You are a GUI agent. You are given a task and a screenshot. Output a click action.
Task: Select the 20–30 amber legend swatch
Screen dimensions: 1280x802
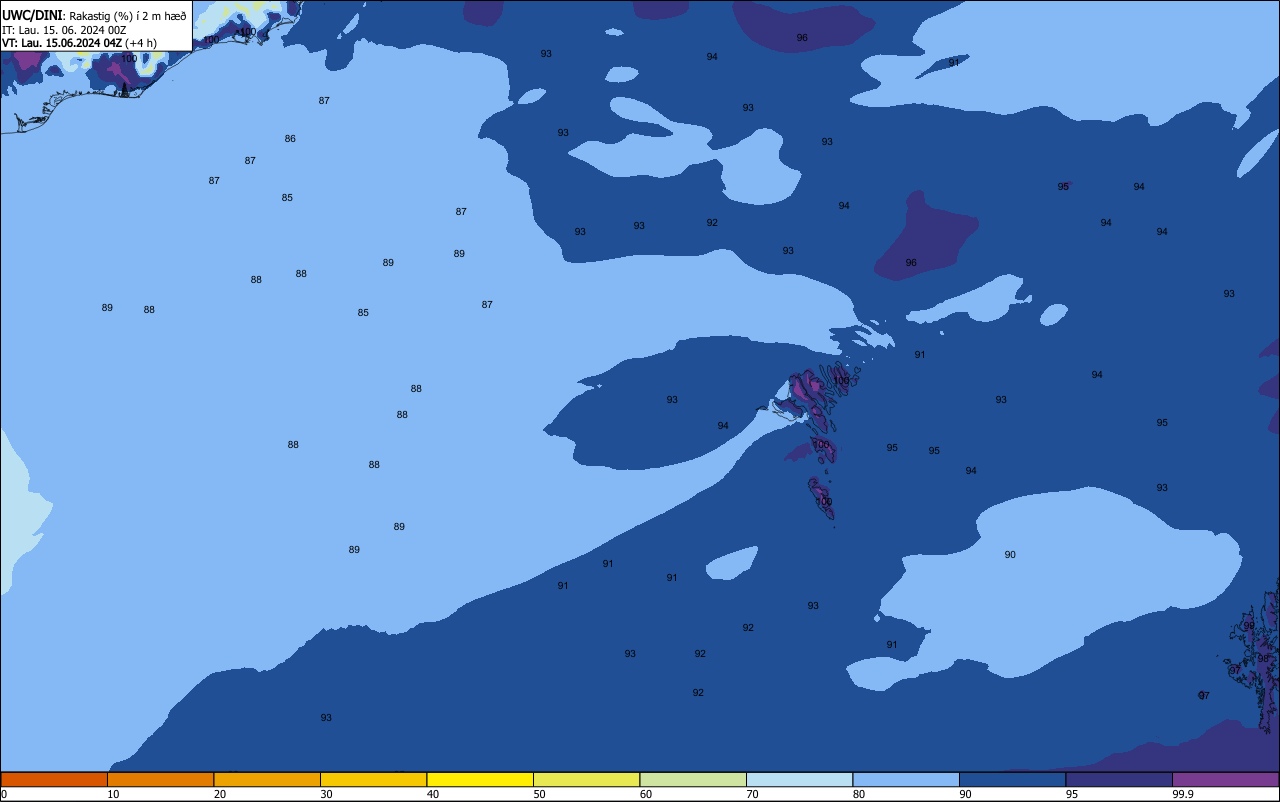pos(267,779)
